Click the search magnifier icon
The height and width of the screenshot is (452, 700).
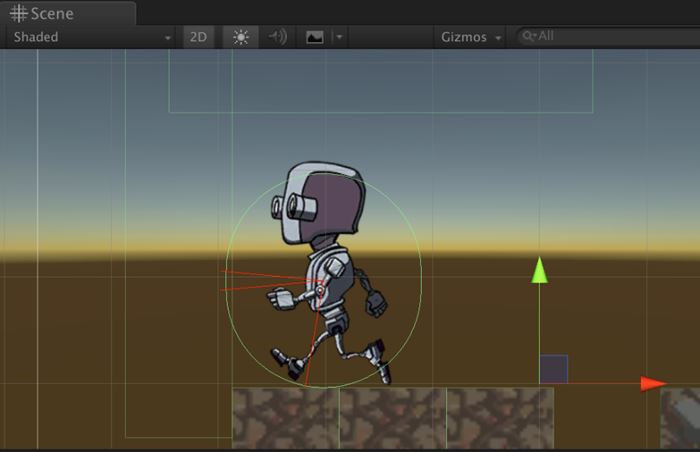click(528, 37)
